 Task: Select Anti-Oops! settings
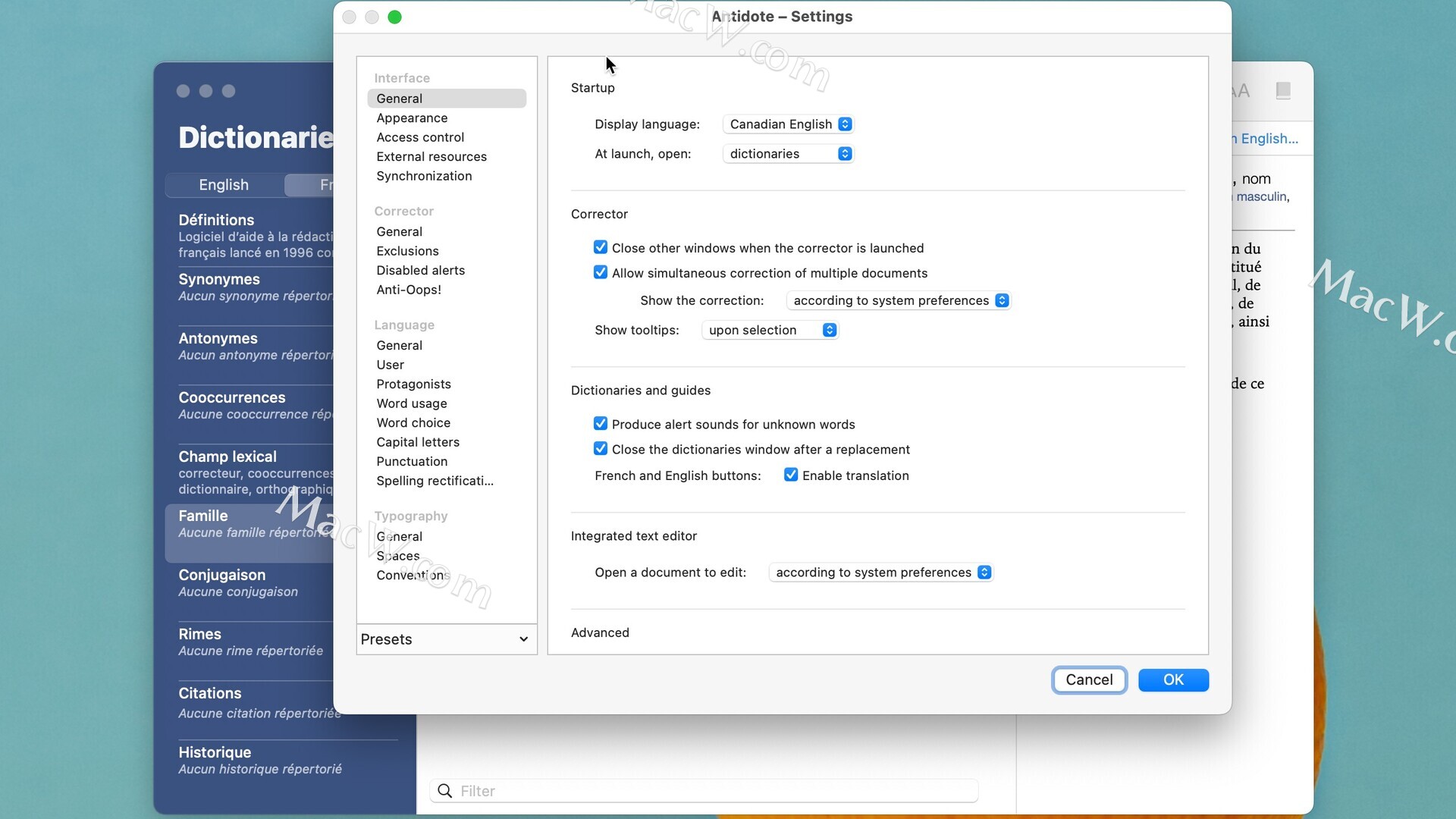[x=409, y=290]
